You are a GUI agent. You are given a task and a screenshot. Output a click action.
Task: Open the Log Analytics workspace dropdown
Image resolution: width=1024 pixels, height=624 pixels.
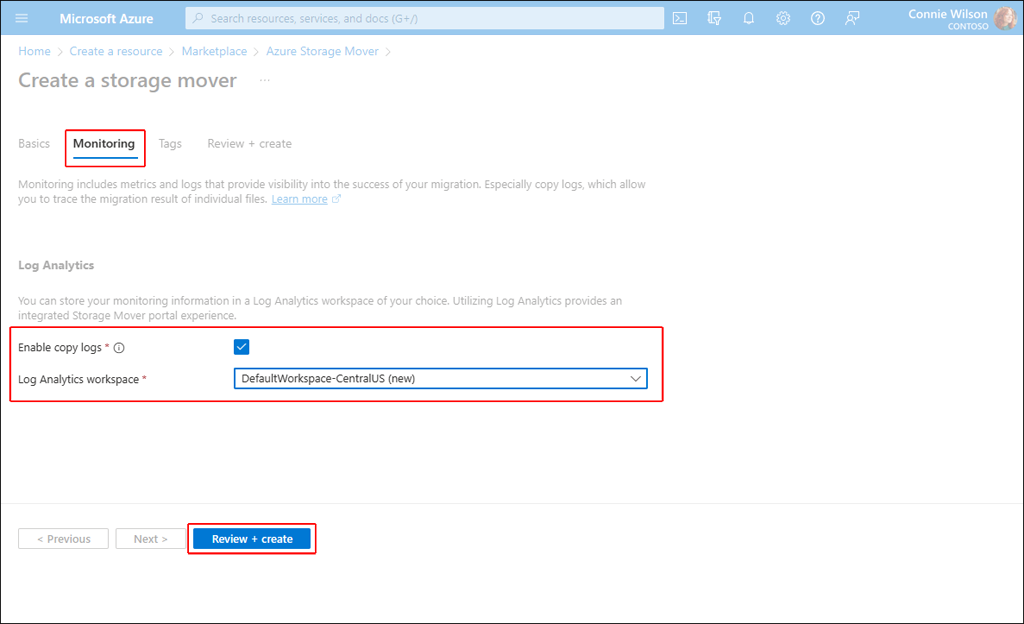pos(441,379)
